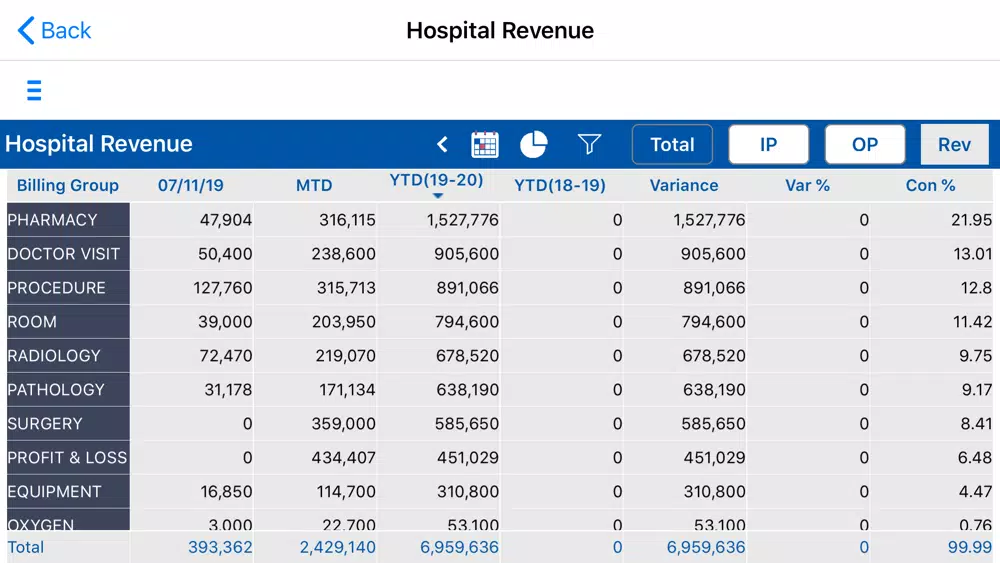Switch to IP revenue view

pyautogui.click(x=768, y=144)
